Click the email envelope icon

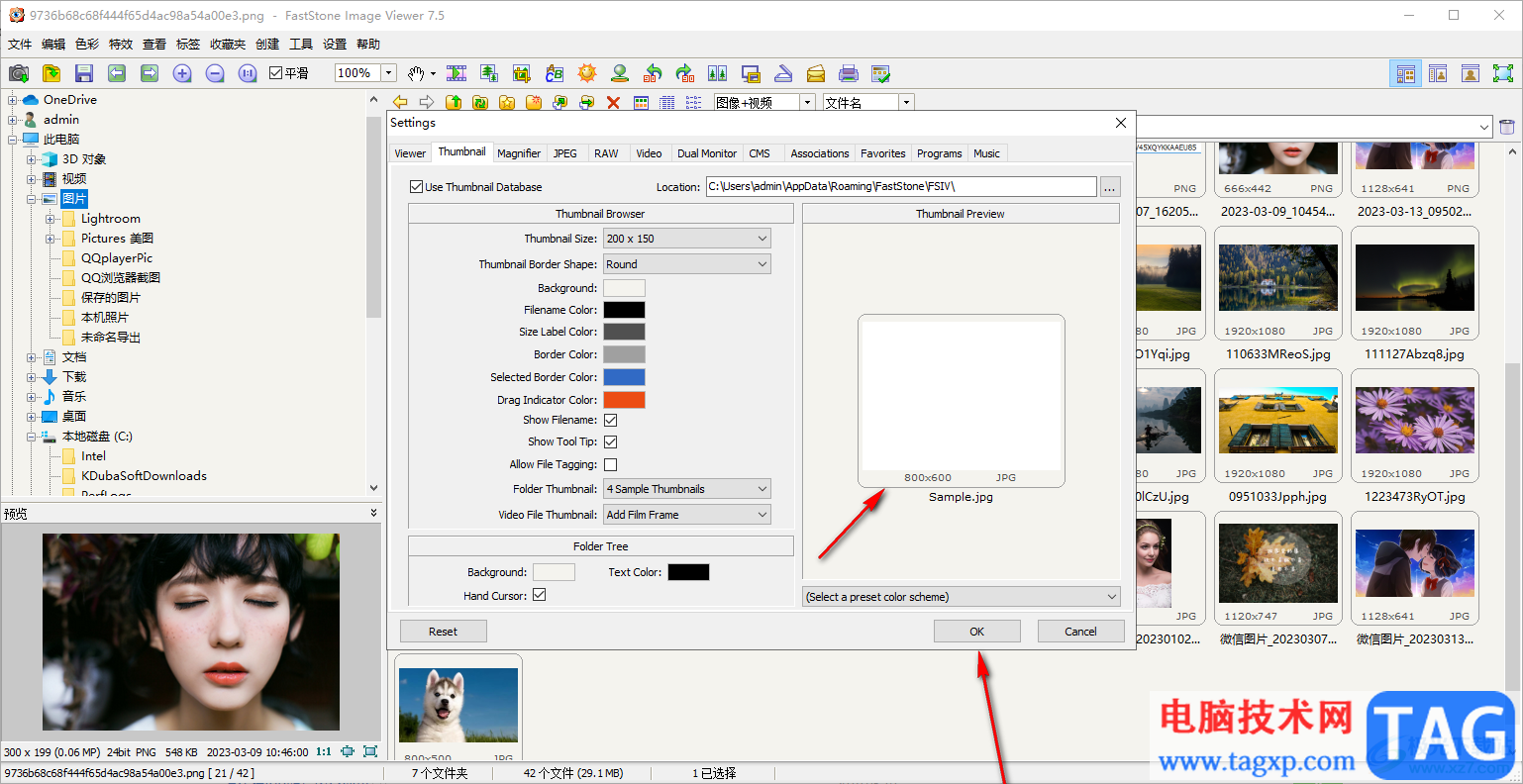(x=816, y=73)
